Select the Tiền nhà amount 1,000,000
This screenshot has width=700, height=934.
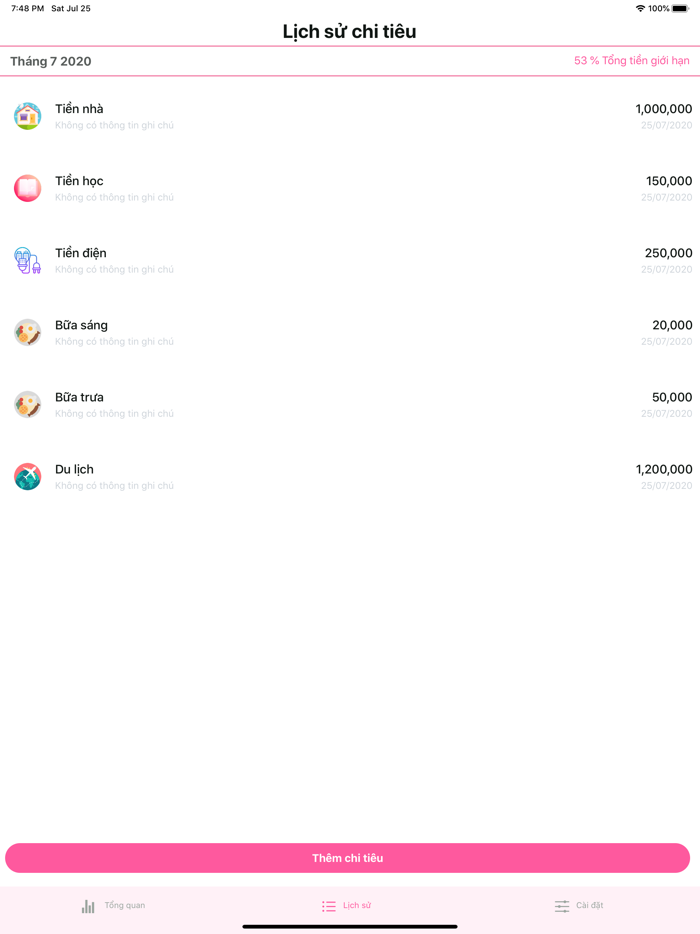coord(663,109)
